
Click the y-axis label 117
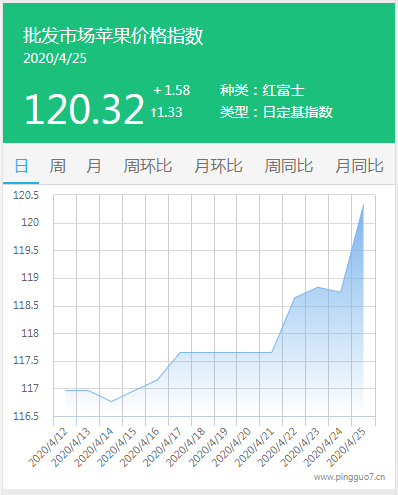30,388
